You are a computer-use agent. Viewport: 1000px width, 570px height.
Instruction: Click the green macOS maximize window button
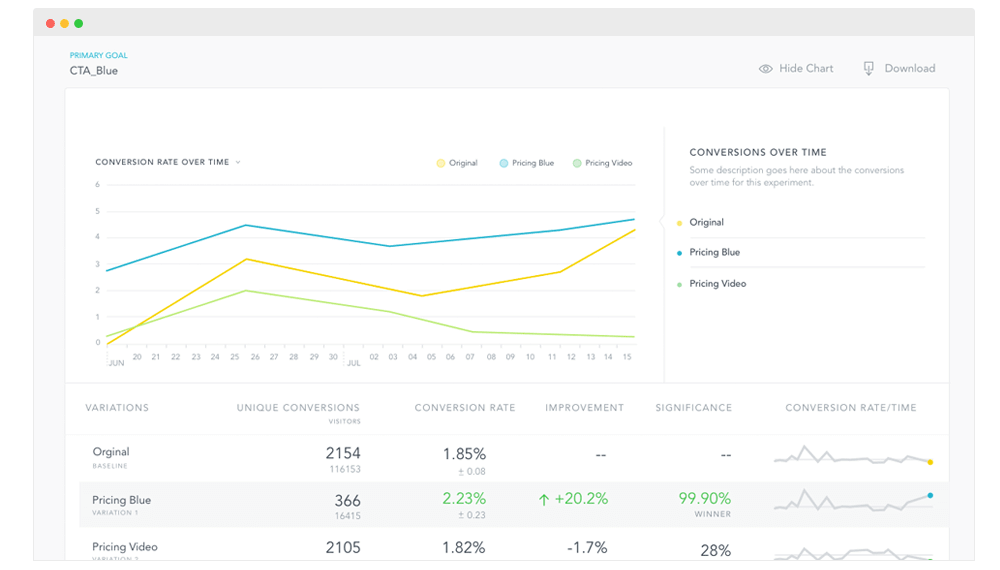click(x=79, y=23)
